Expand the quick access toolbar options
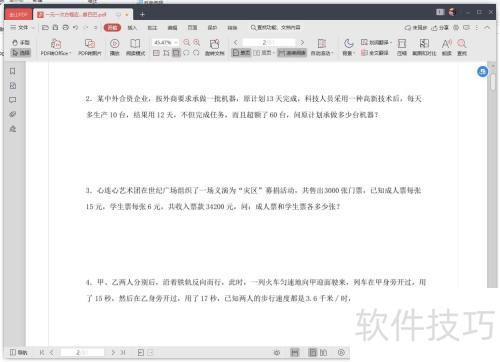500x362 pixels. click(96, 28)
